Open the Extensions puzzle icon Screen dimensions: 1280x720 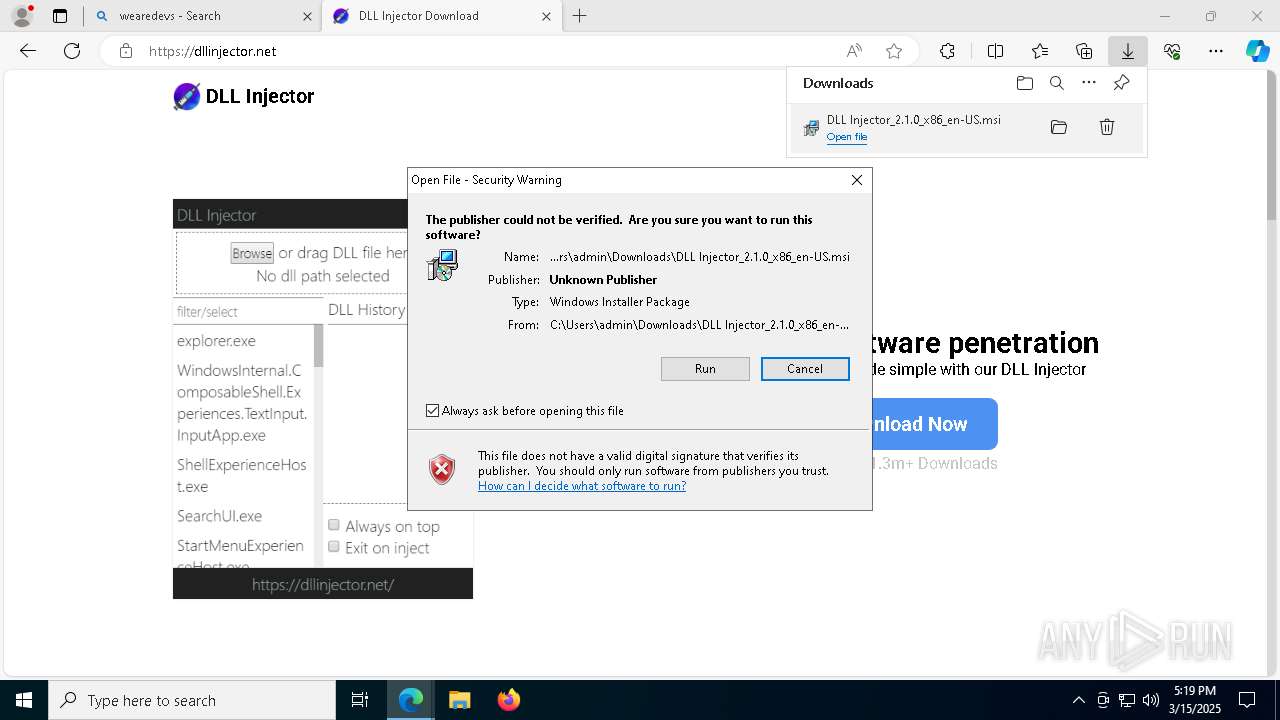947,51
